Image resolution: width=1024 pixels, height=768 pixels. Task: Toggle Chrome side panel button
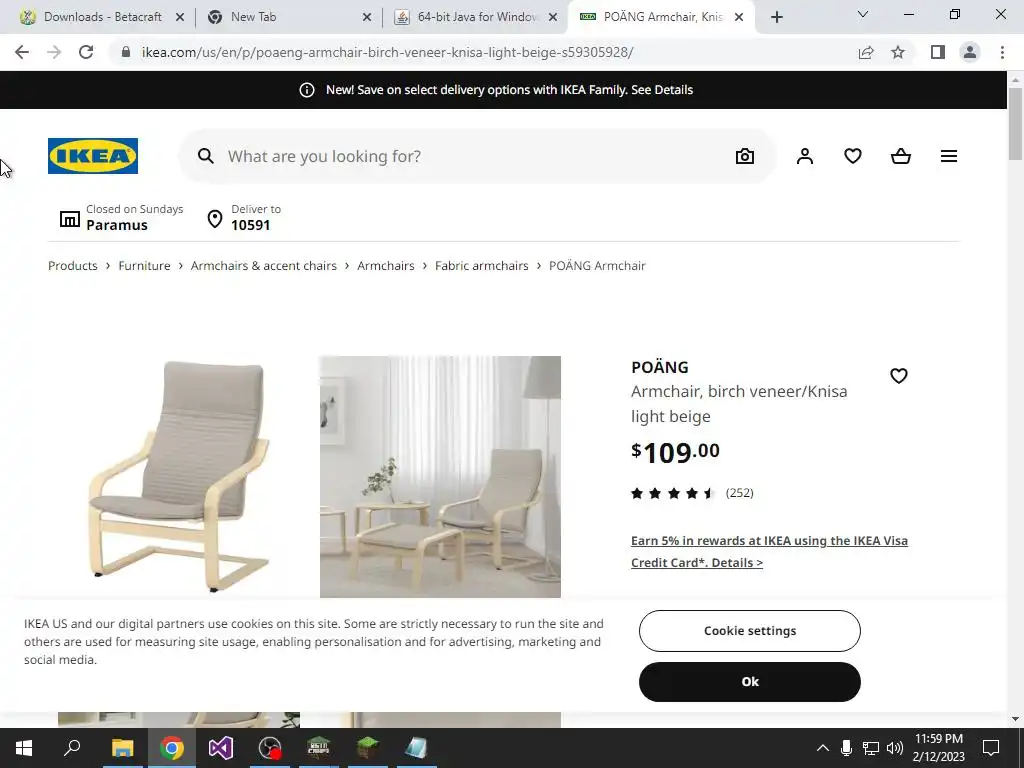[x=938, y=52]
